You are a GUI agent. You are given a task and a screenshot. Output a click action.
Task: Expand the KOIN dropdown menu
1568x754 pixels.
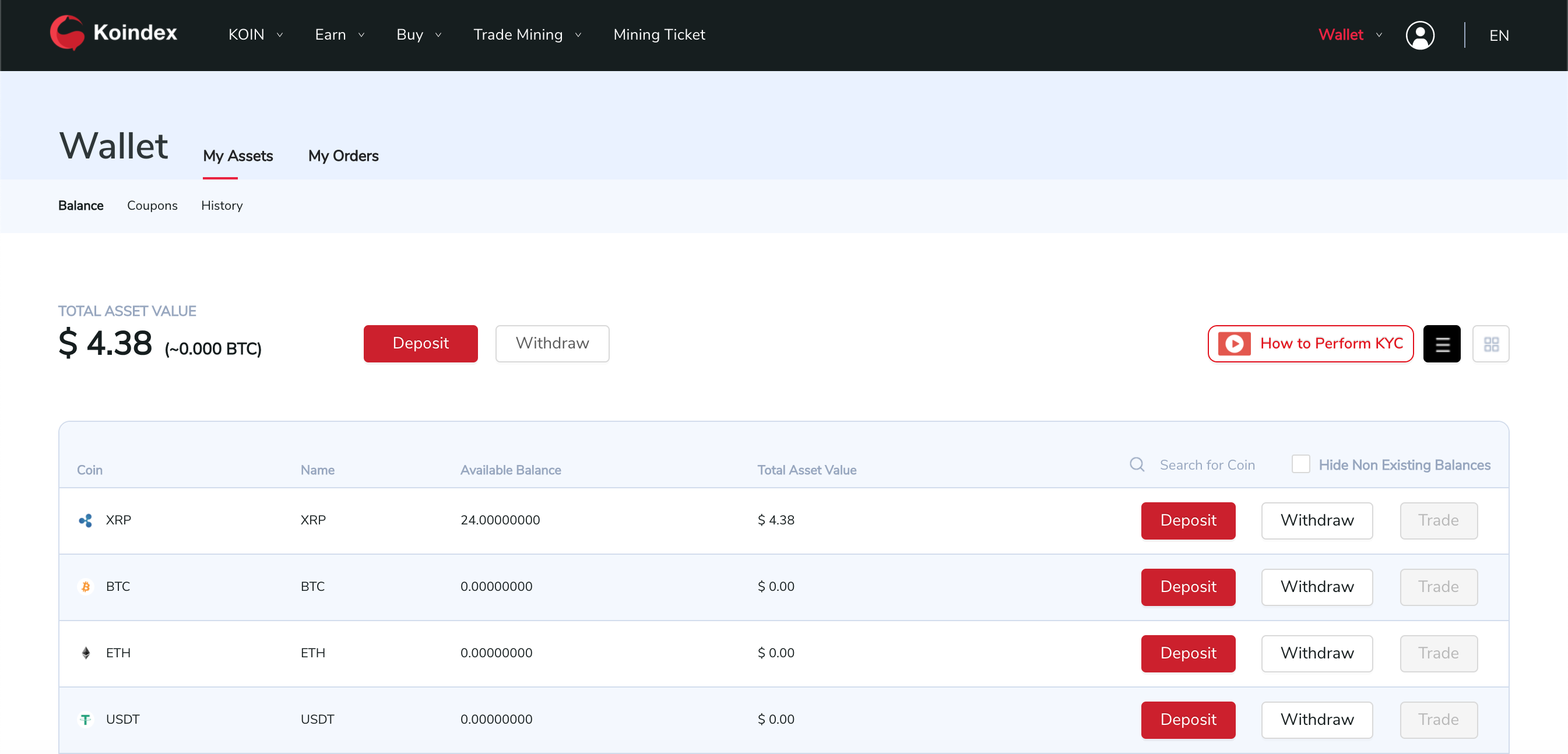[255, 35]
